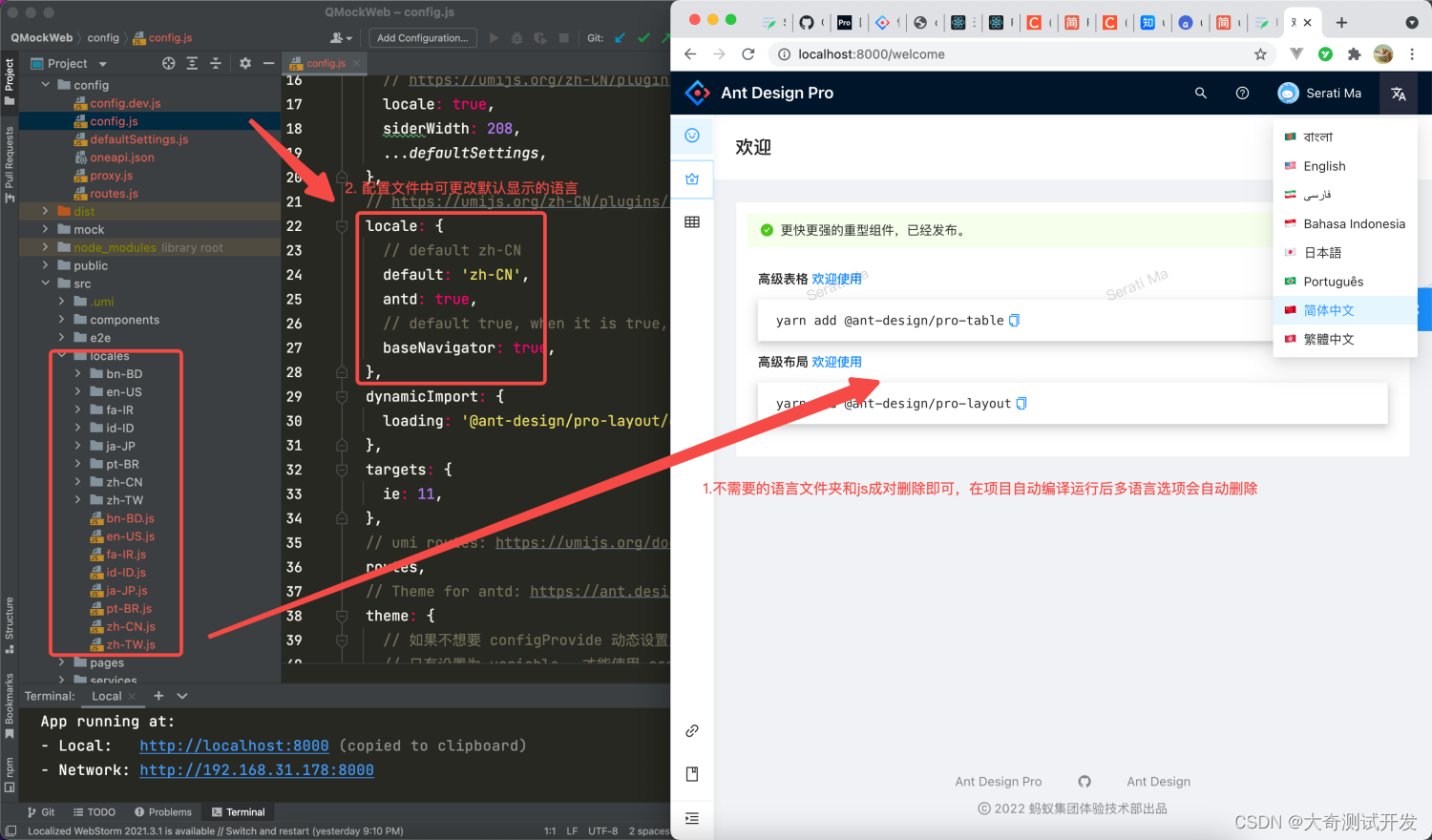This screenshot has height=840, width=1432.
Task: Click the UTF-8 encoding in status bar
Action: (x=603, y=831)
